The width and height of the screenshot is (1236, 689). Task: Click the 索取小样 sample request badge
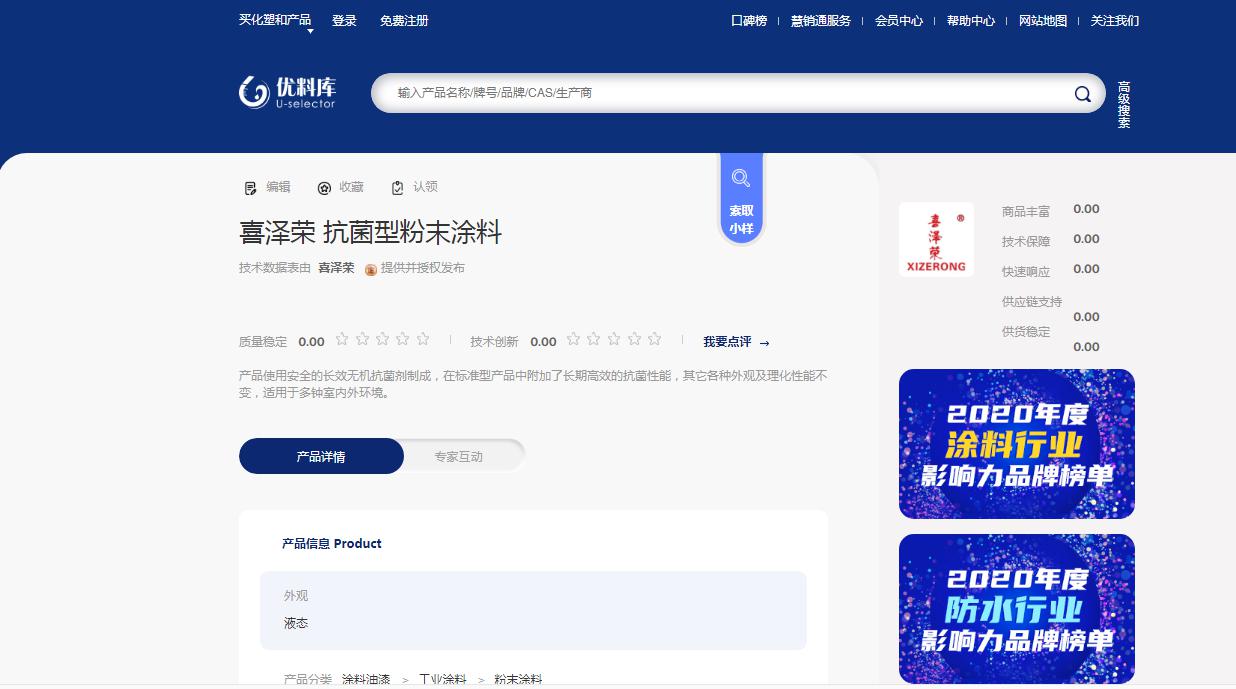tap(741, 199)
